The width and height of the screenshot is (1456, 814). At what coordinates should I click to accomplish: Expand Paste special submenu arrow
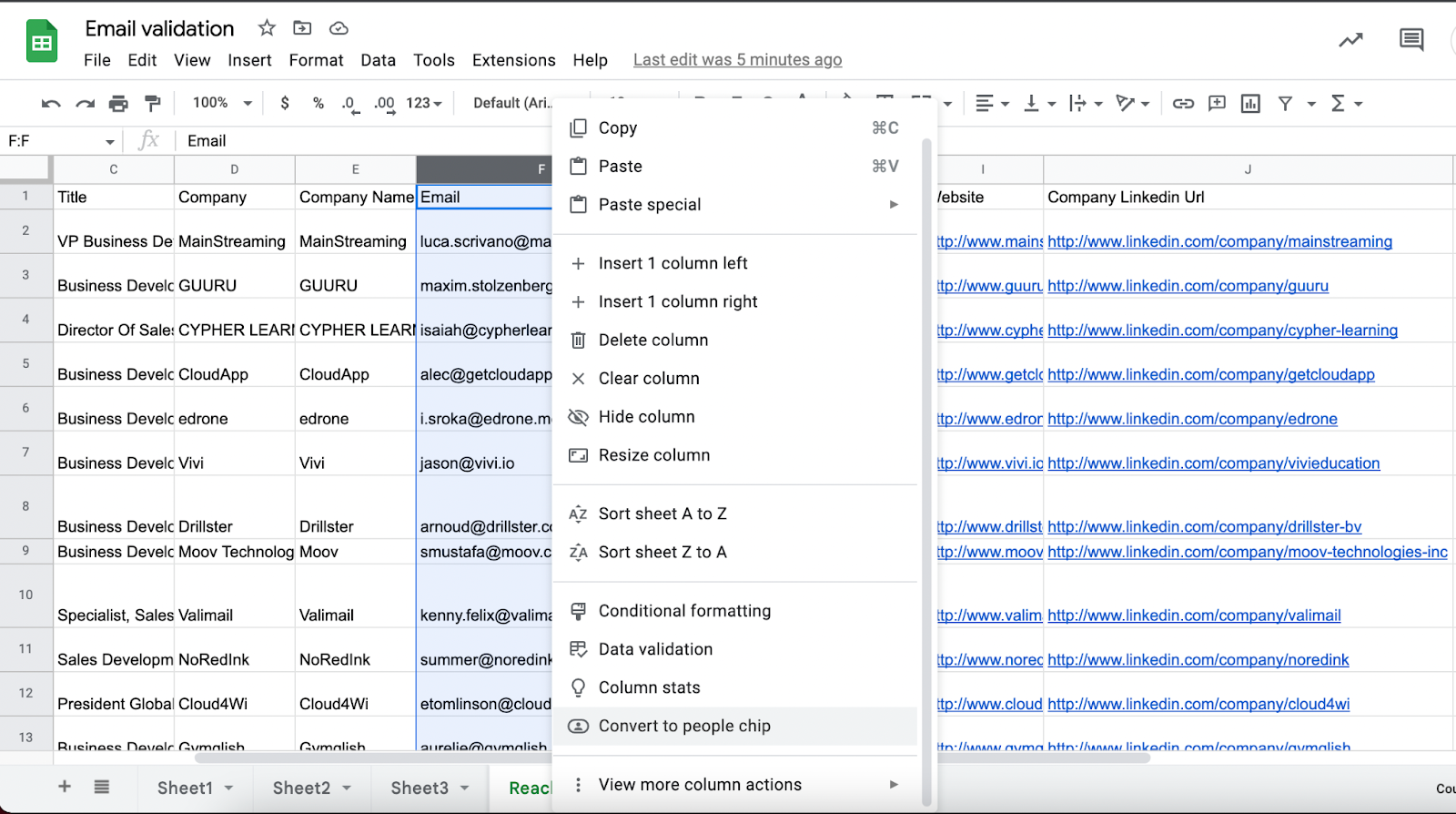pyautogui.click(x=894, y=205)
